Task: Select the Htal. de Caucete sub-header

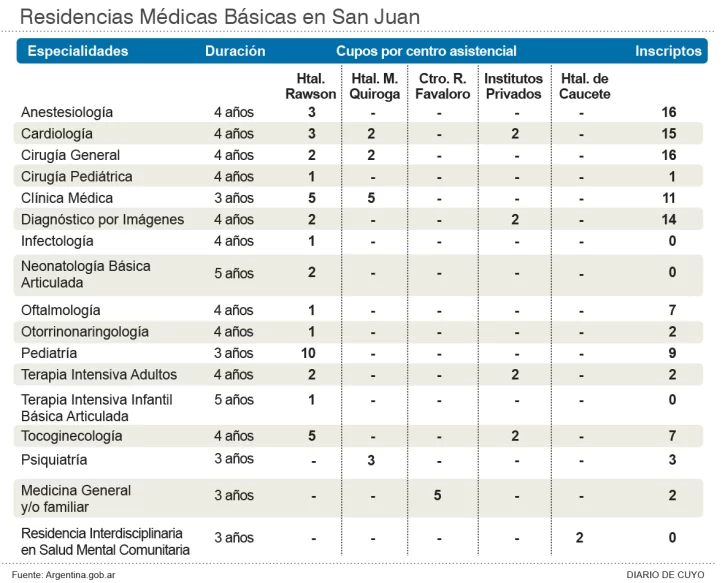Action: pos(585,87)
